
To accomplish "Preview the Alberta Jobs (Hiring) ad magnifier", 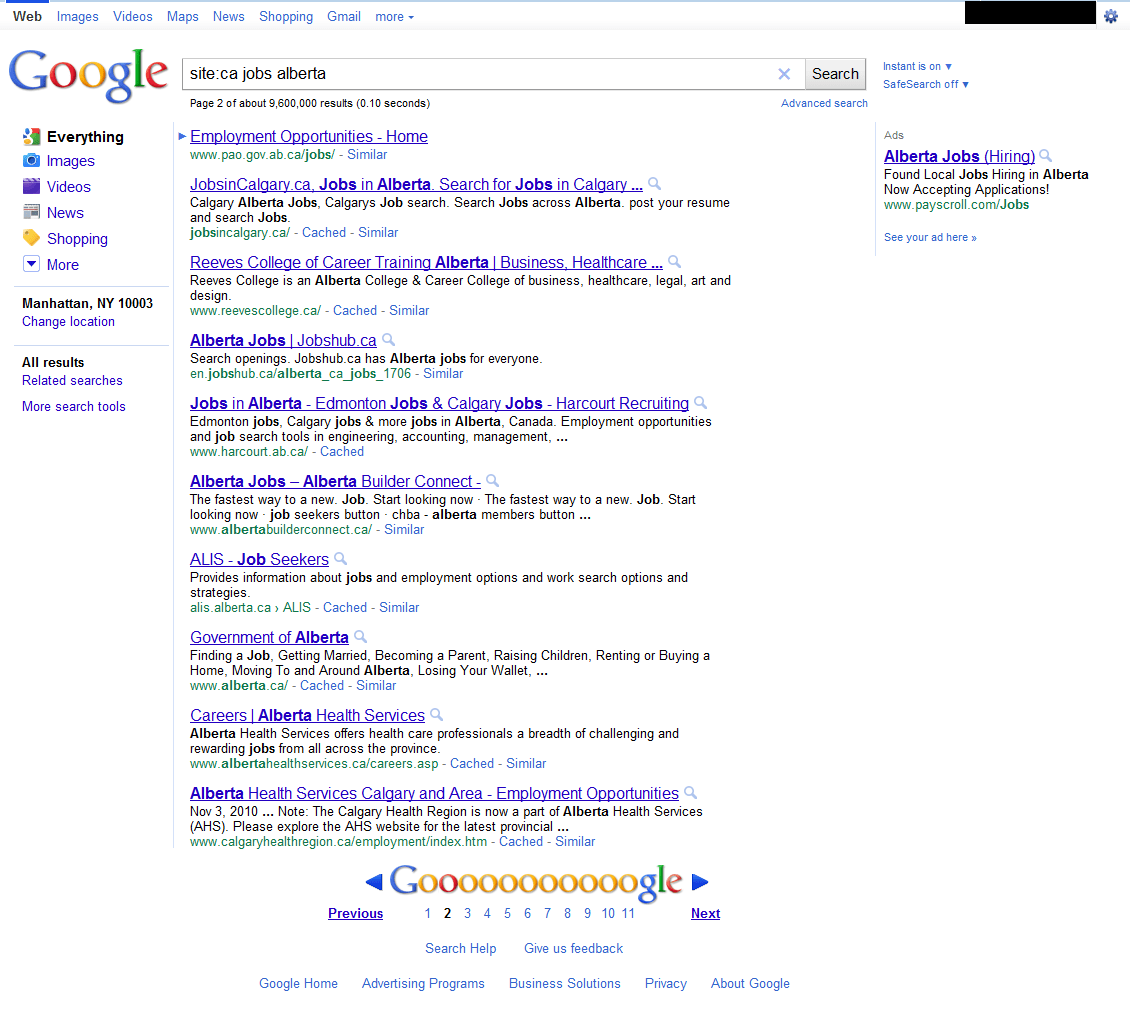I will tap(1046, 156).
